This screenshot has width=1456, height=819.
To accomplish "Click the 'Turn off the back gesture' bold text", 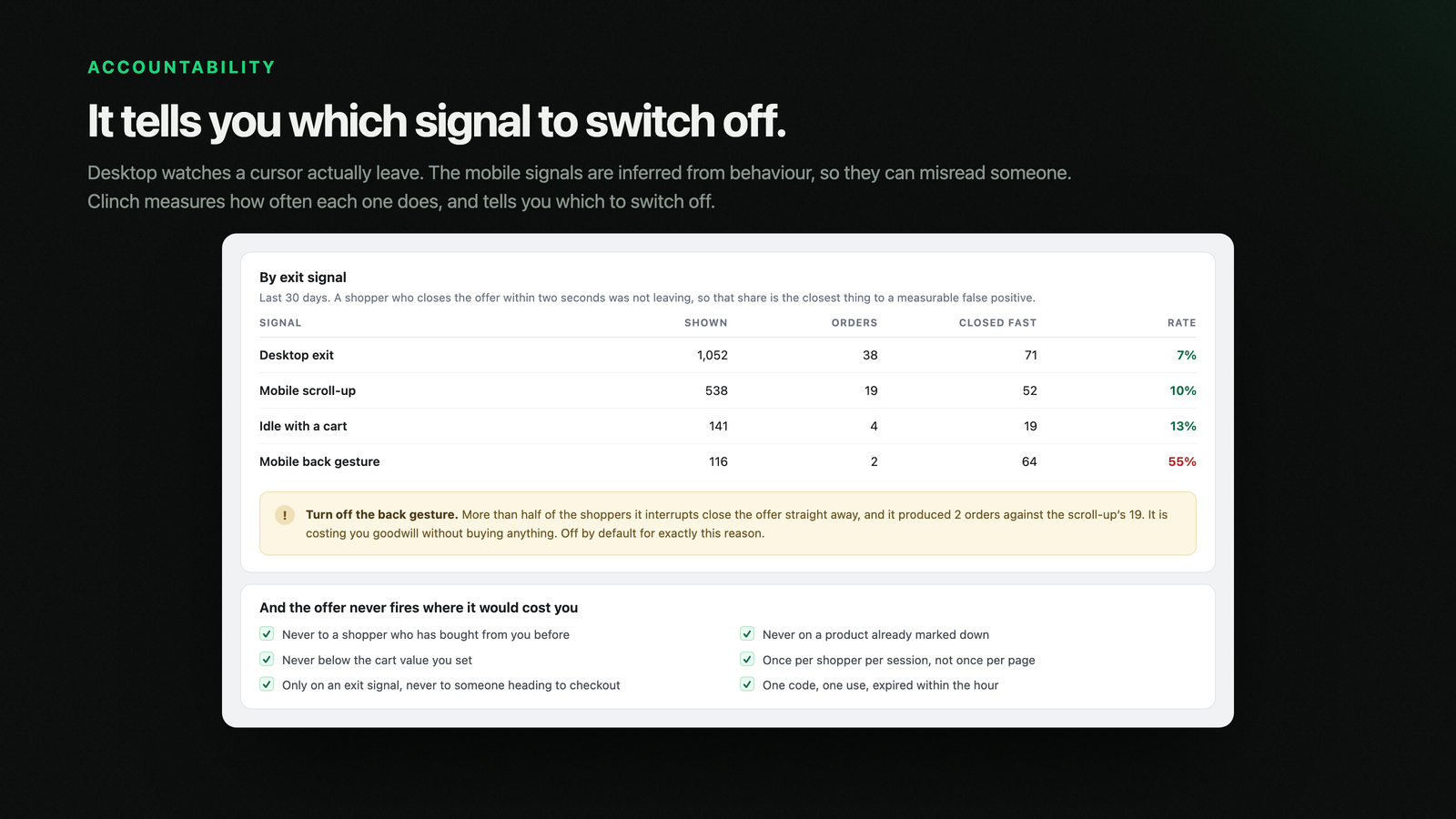I will (381, 514).
